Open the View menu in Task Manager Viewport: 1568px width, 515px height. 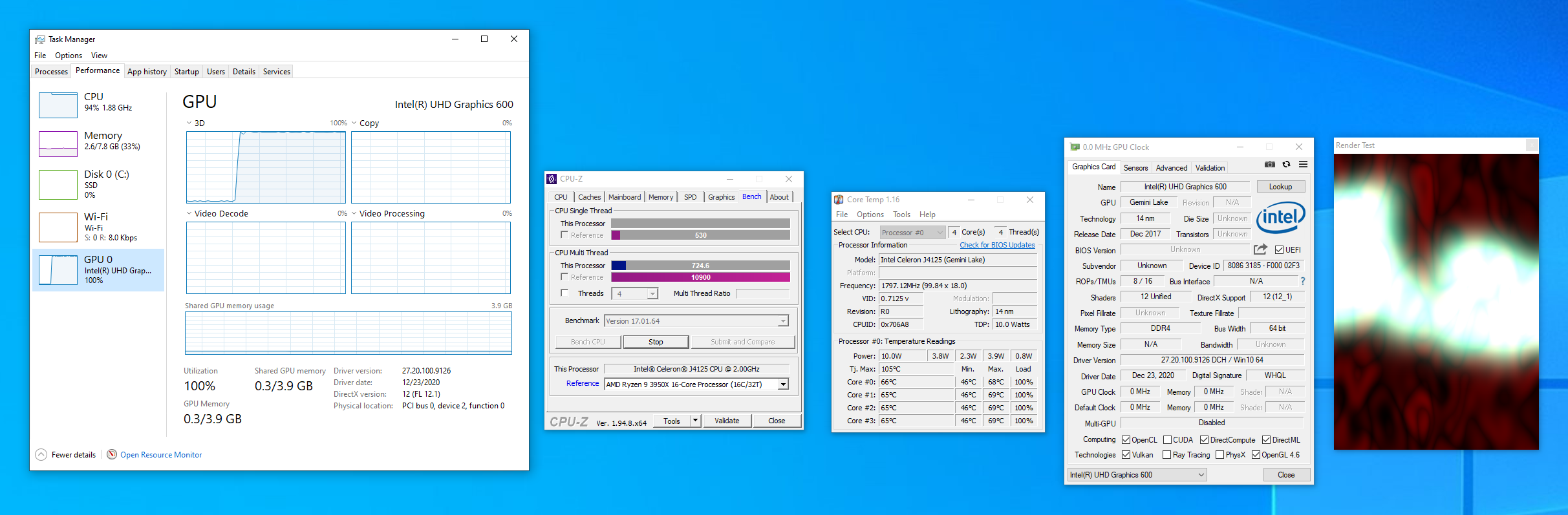coord(99,56)
